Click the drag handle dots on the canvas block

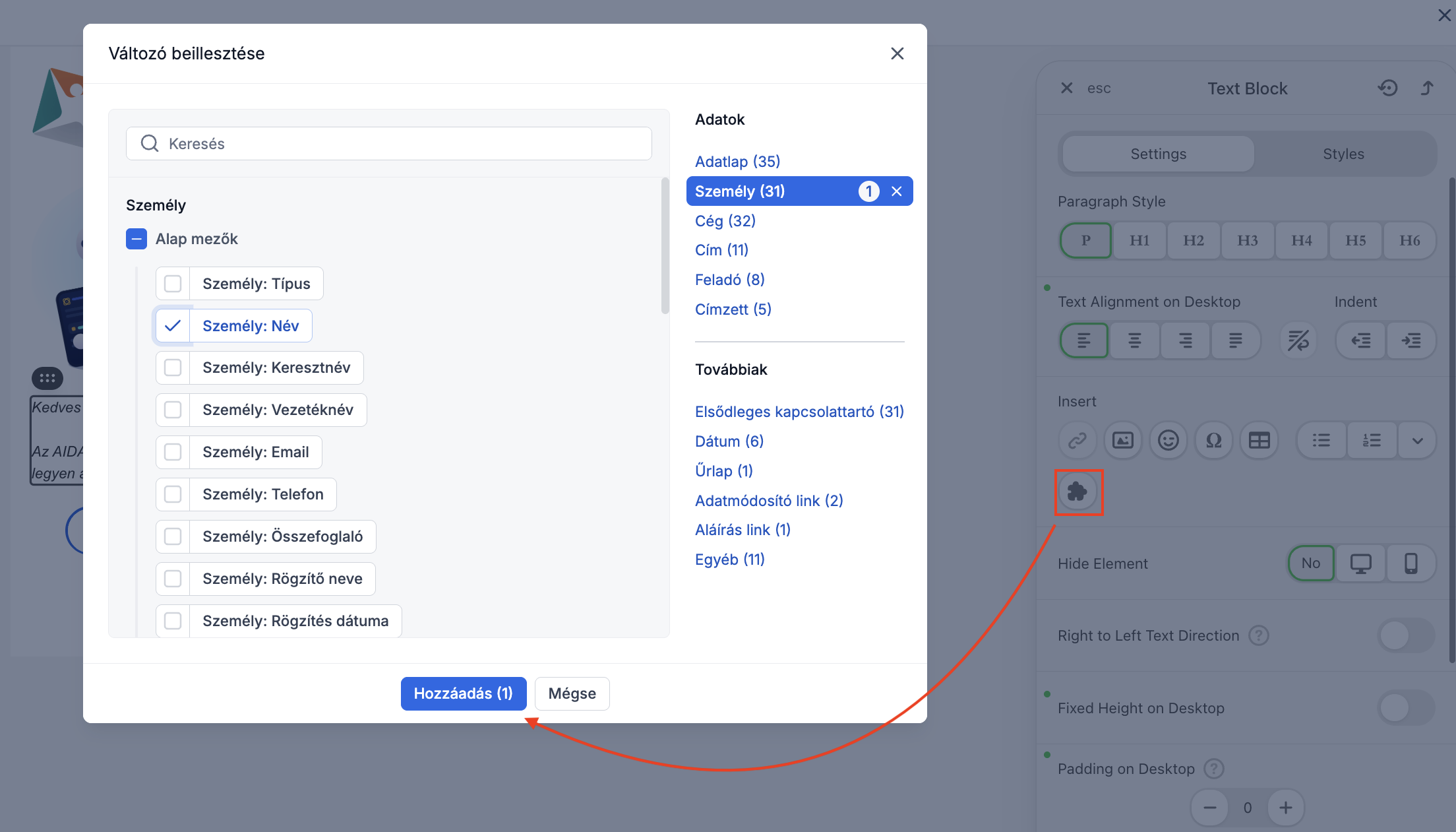(47, 378)
